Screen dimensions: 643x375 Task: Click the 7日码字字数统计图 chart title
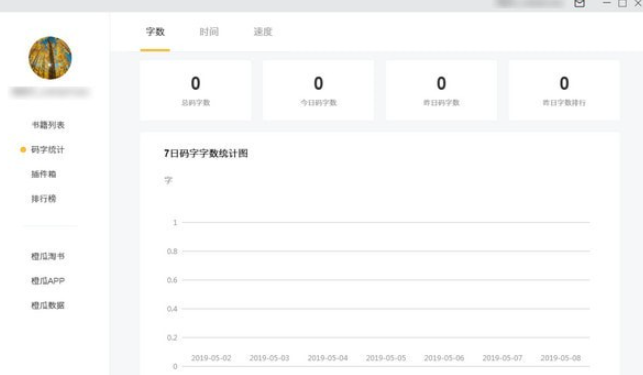tap(206, 153)
